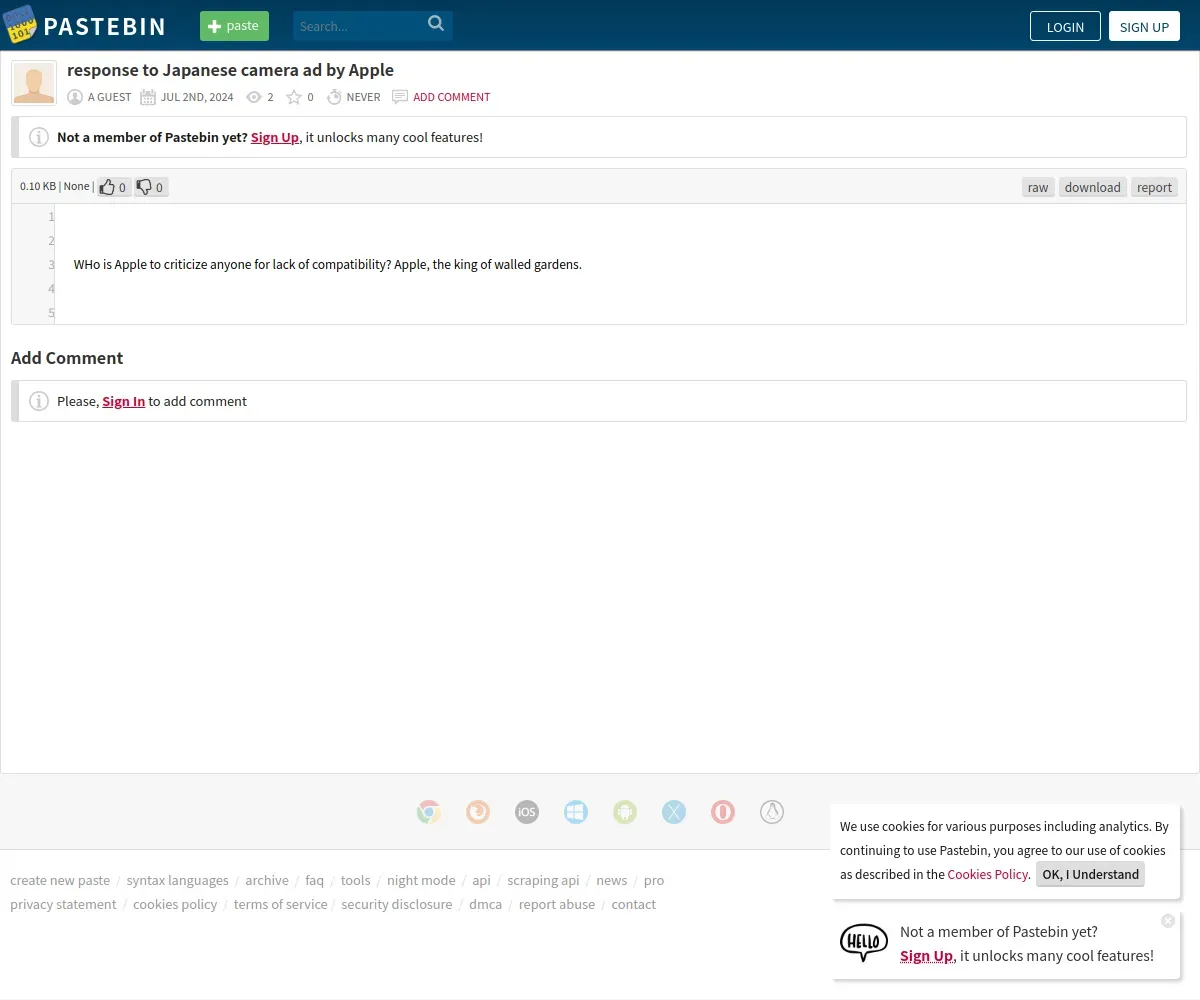Accept cookies with OK, I Understand

(x=1091, y=874)
